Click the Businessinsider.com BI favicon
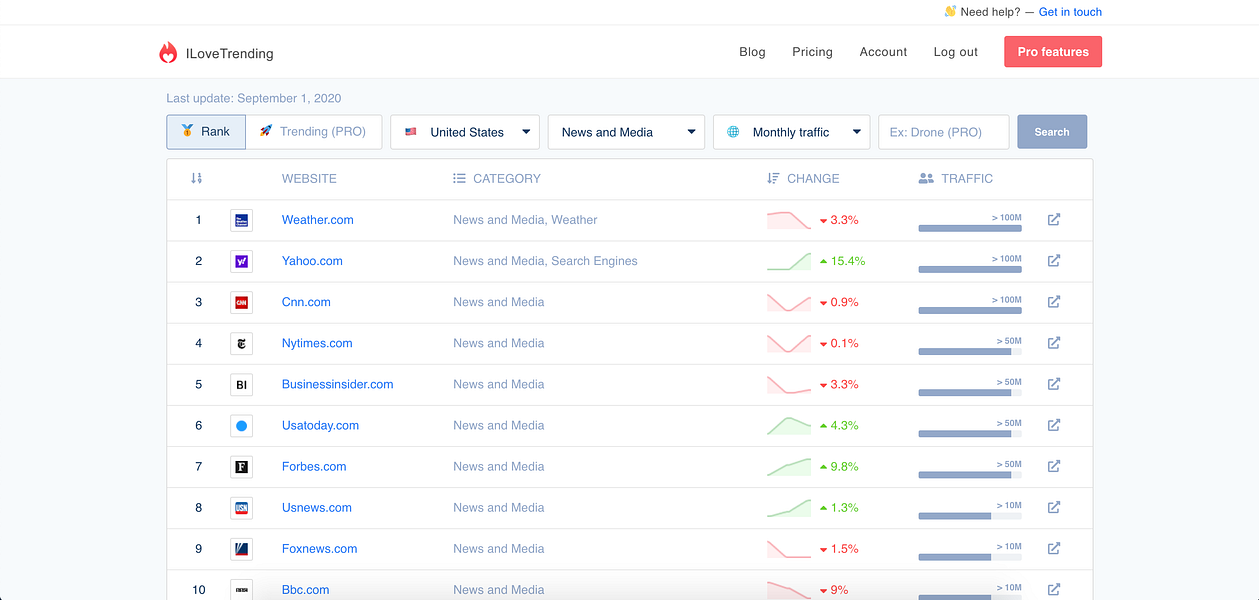Viewport: 1259px width, 600px height. (241, 384)
